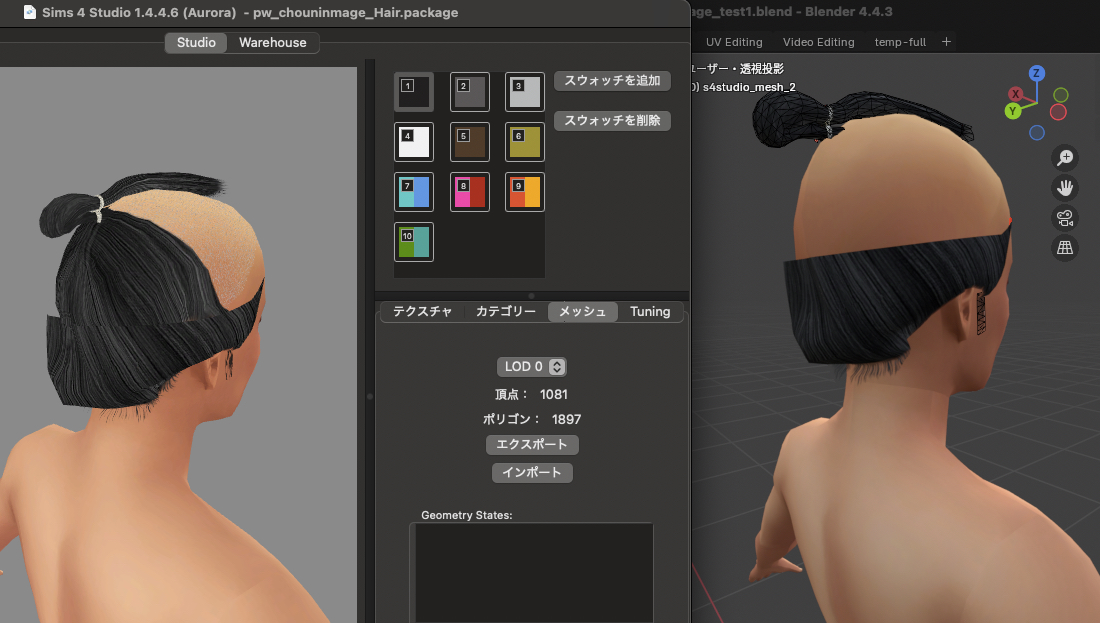Click the pan view hand icon
The width and height of the screenshot is (1100, 623).
(x=1065, y=187)
